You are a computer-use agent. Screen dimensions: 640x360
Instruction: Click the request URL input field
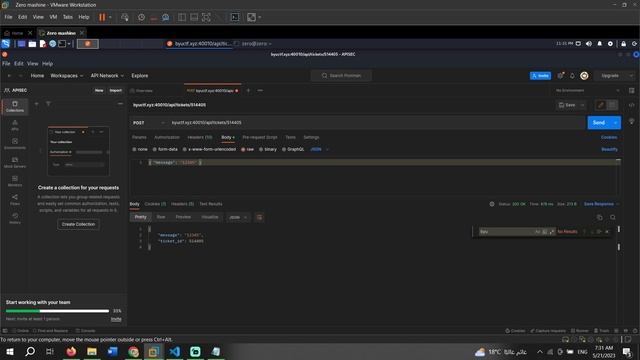[376, 122]
